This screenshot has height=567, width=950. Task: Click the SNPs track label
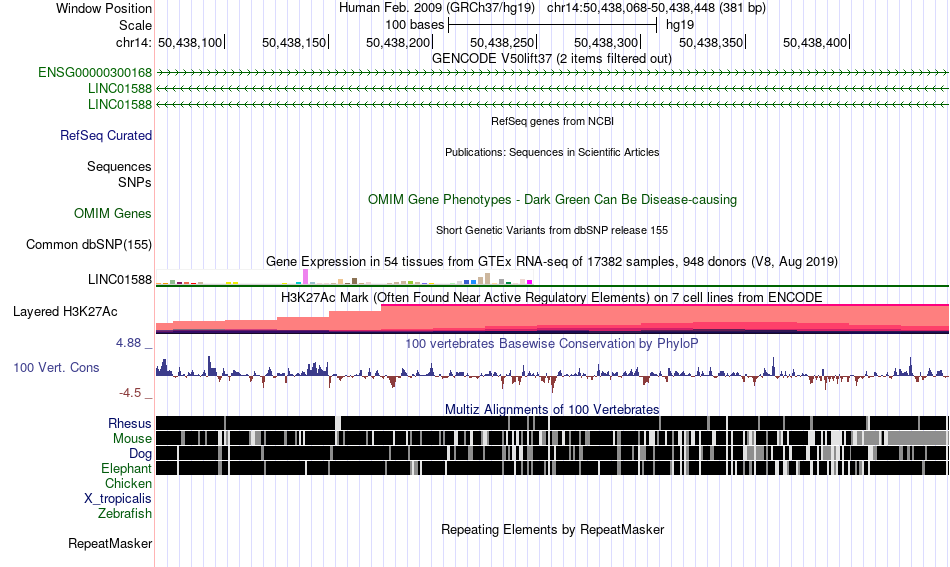tap(135, 182)
